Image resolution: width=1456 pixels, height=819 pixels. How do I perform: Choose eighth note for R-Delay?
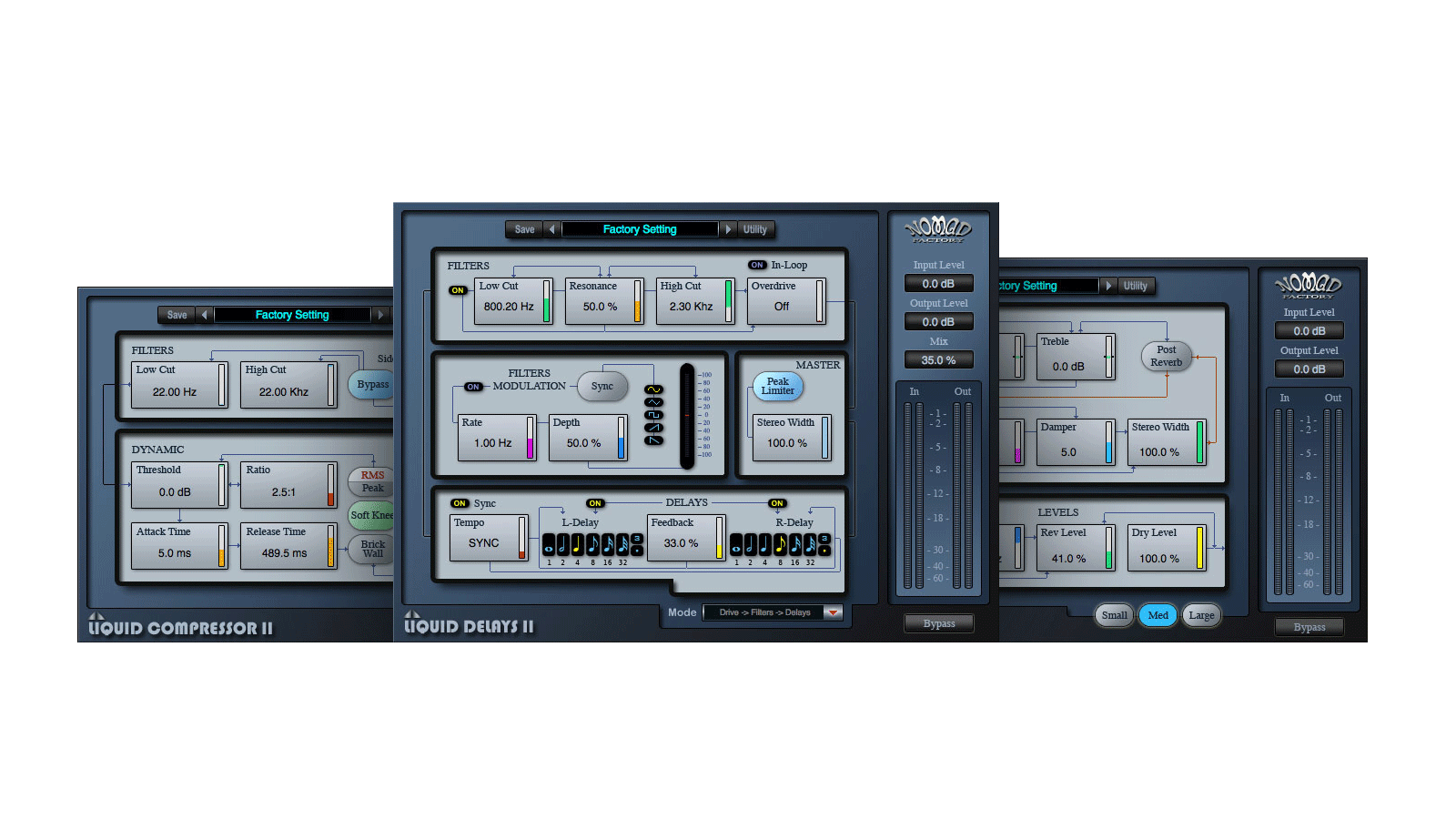coord(780,544)
